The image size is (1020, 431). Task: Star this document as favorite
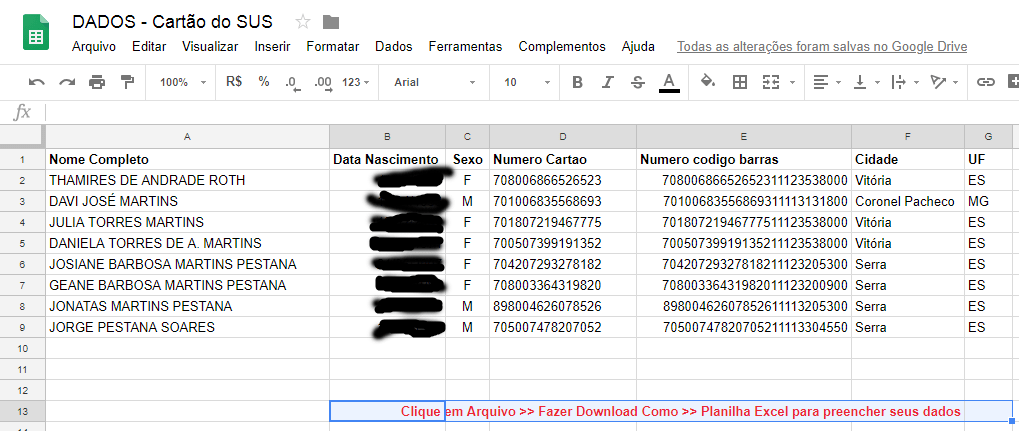click(303, 23)
